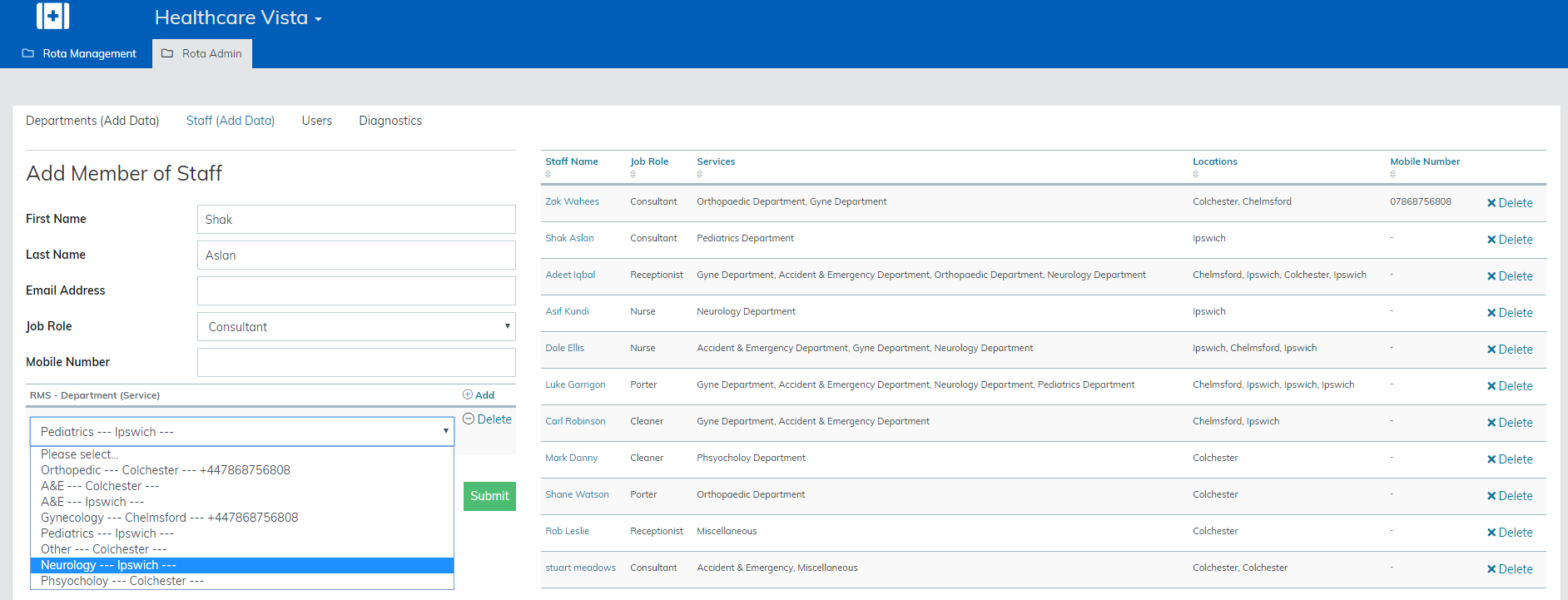Viewport: 1568px width, 600px height.
Task: Sort table by Staff Name column
Action: [571, 161]
